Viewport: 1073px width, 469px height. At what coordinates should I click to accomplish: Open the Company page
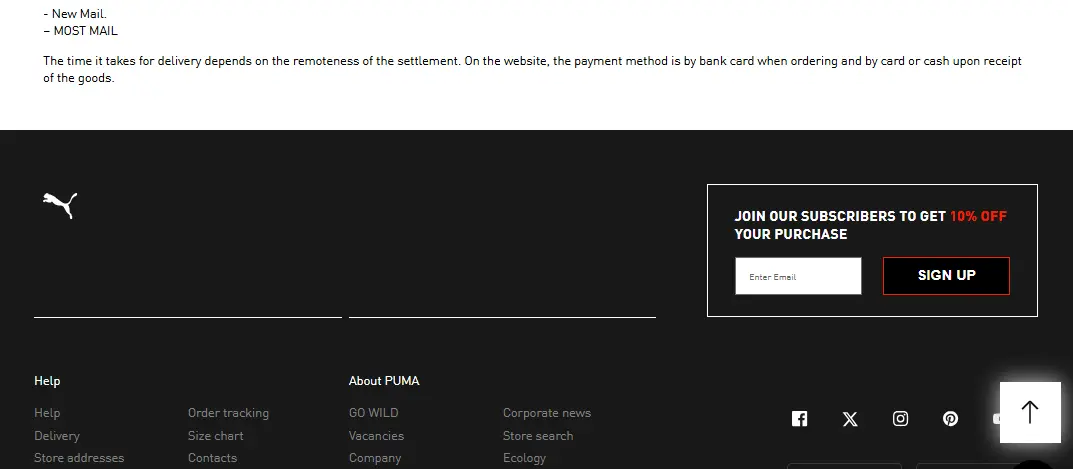pyautogui.click(x=375, y=458)
